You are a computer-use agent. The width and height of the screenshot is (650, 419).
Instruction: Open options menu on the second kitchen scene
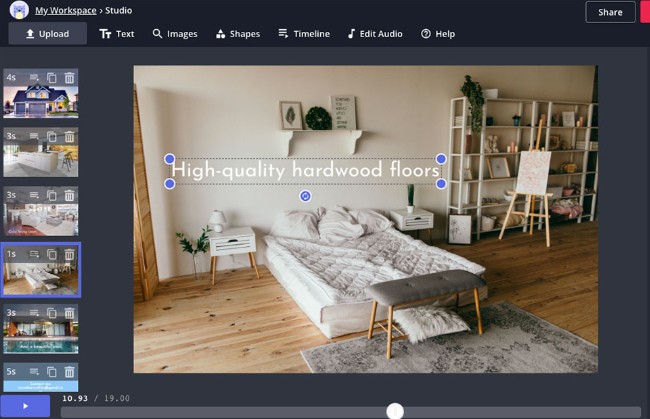(x=34, y=137)
